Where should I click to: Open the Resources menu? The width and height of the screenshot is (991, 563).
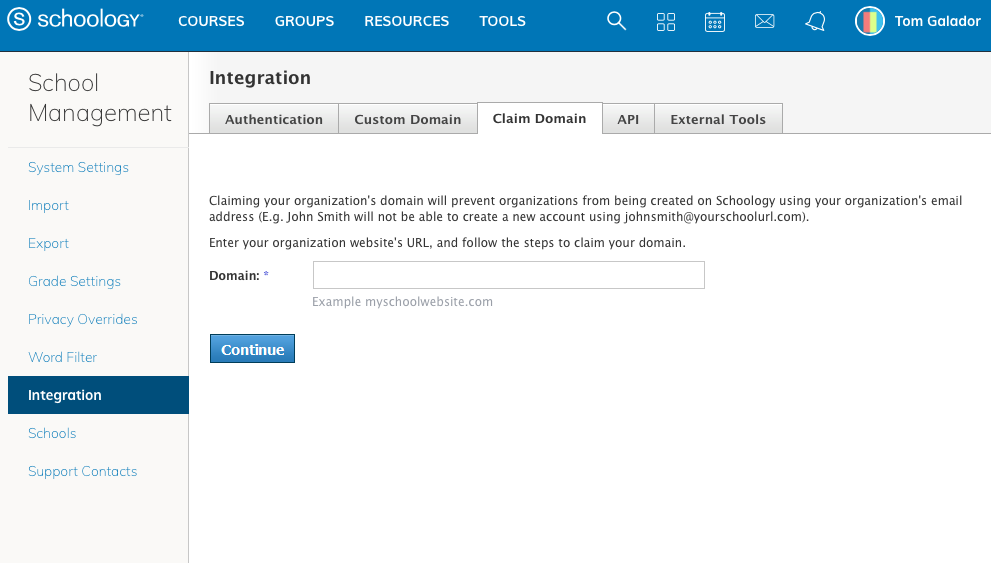pos(406,21)
